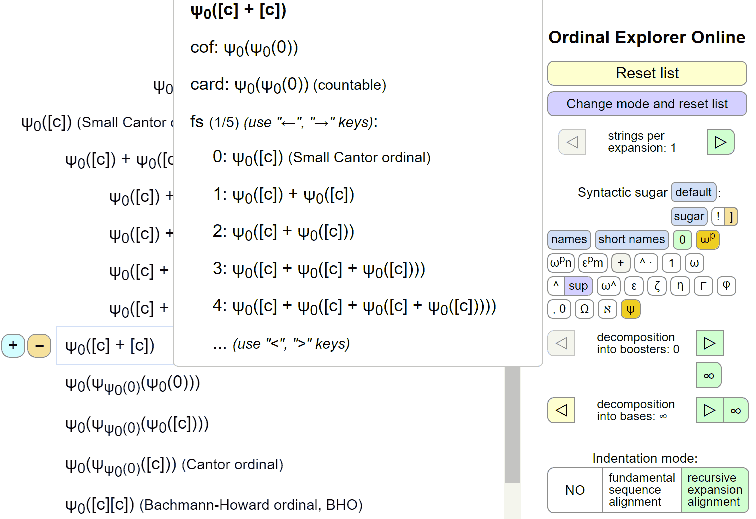Select the Cantor ordinal list row
The image size is (756, 519).
click(174, 465)
